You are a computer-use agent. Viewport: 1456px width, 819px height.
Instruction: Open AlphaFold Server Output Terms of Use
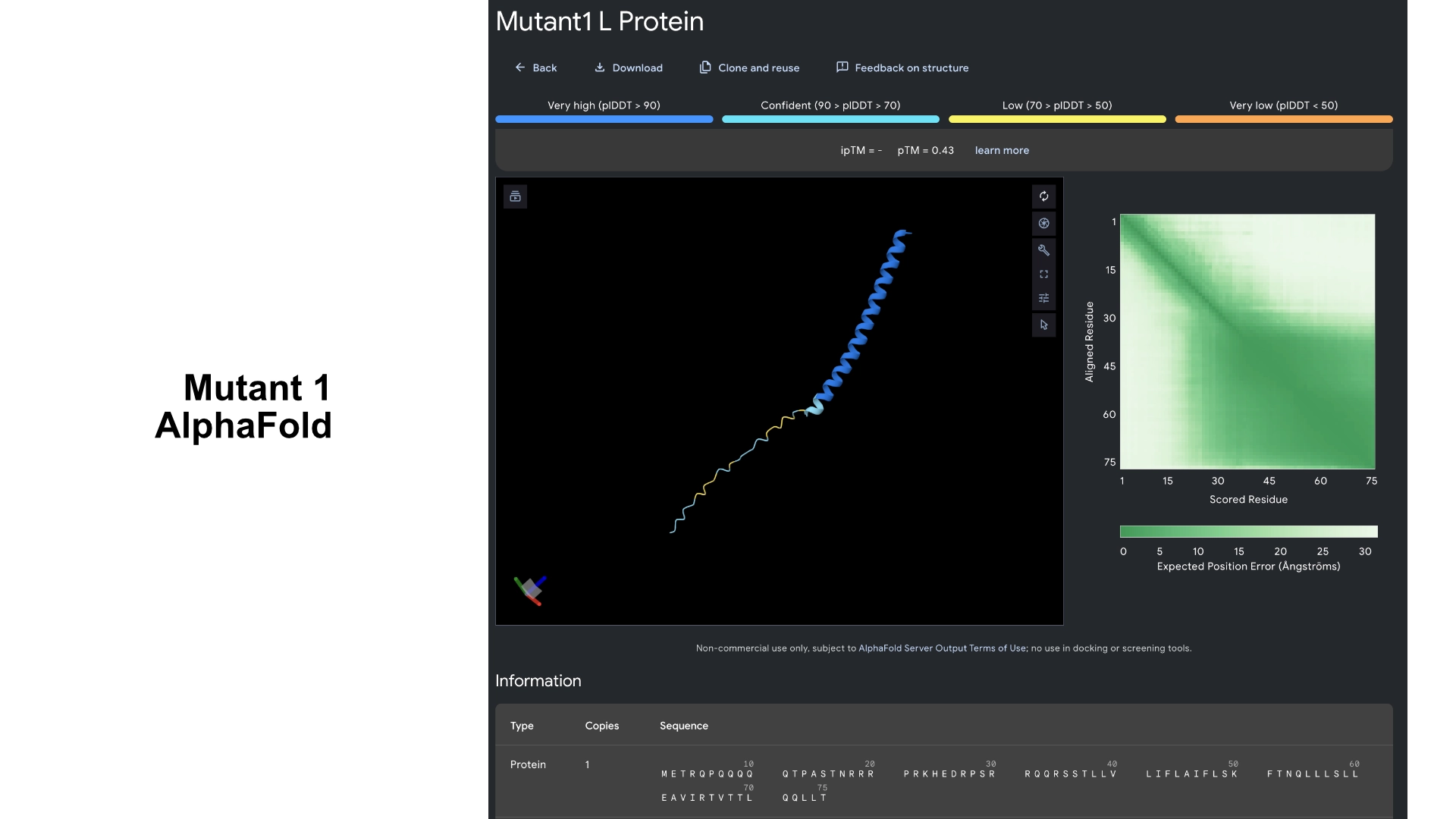pos(942,648)
